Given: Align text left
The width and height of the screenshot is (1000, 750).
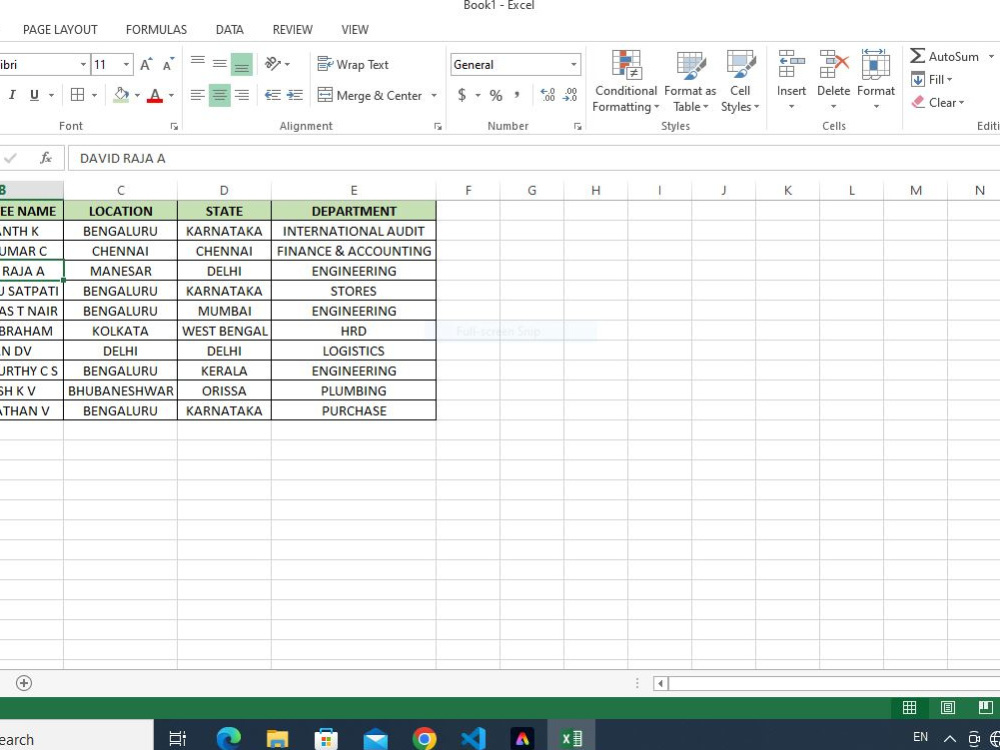Looking at the screenshot, I should [198, 95].
